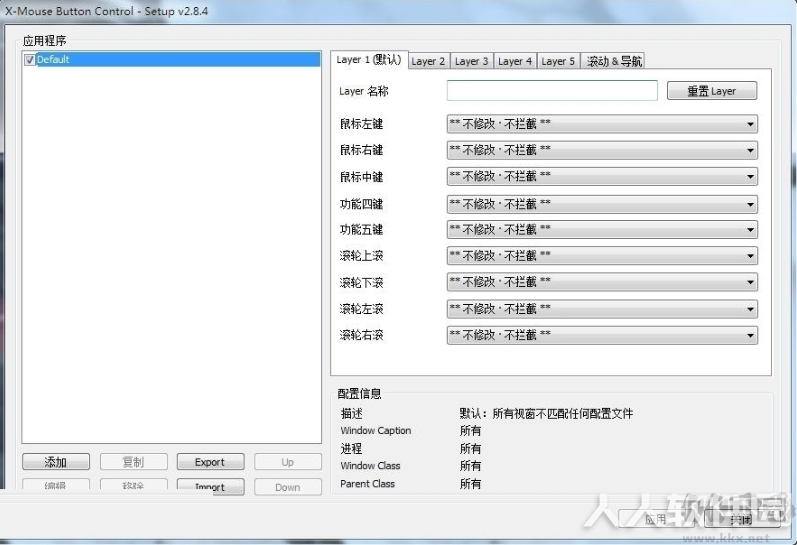Toggle the Default profile checkbox
The image size is (797, 545).
(29, 60)
